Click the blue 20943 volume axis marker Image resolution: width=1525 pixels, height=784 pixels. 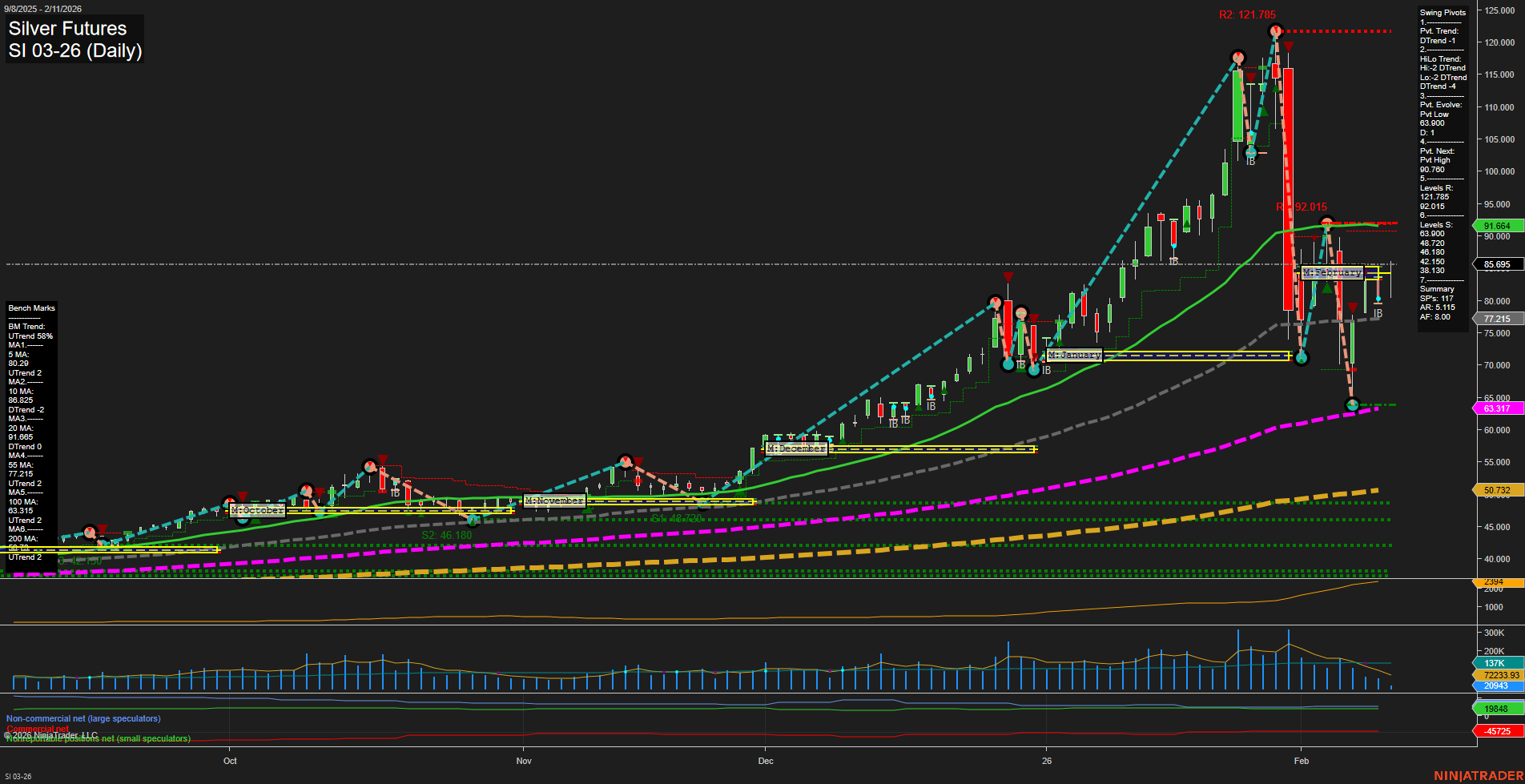(1496, 686)
